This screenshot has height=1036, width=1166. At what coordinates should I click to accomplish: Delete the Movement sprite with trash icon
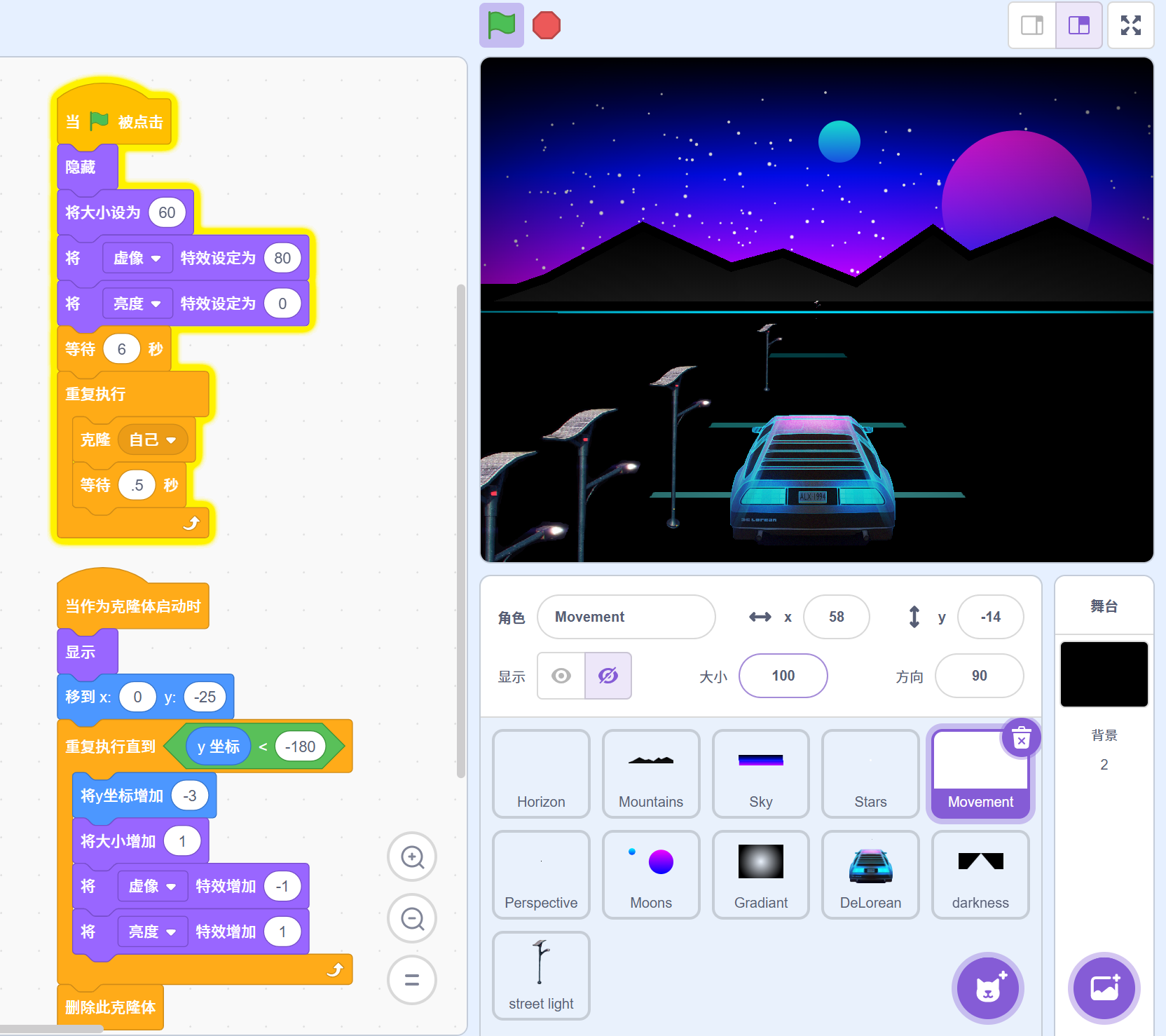coord(1021,738)
